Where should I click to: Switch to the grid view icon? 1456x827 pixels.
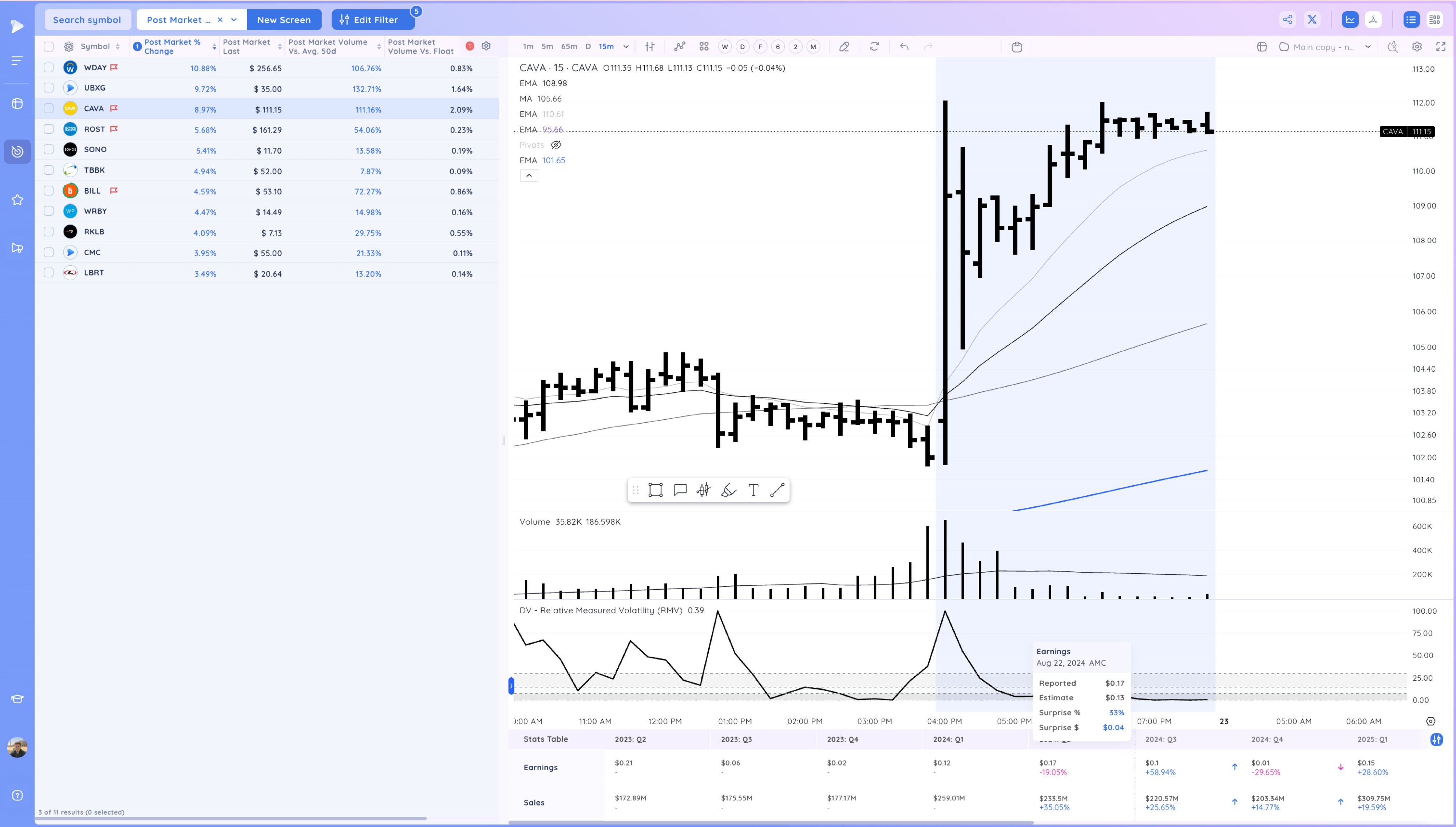1435,19
